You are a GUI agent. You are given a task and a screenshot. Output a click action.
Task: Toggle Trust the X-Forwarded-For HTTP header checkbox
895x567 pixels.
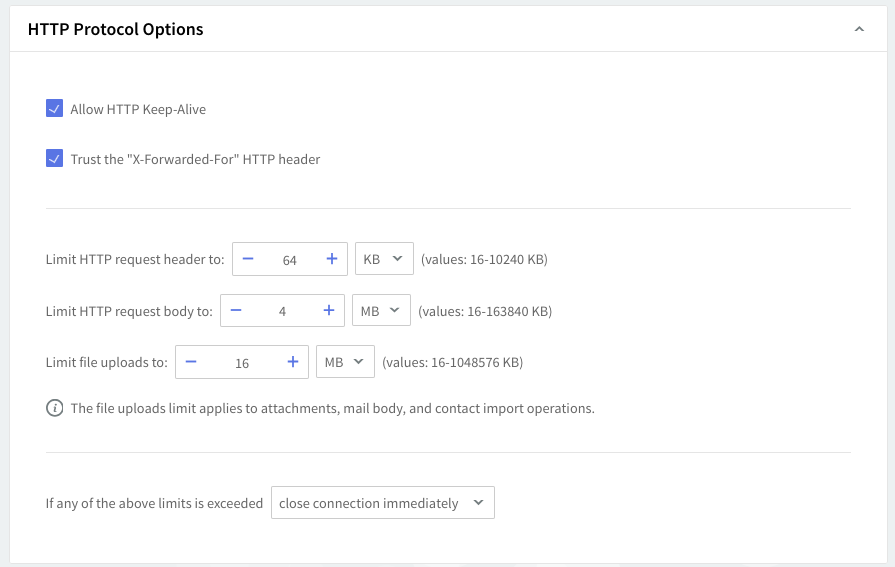tap(55, 159)
